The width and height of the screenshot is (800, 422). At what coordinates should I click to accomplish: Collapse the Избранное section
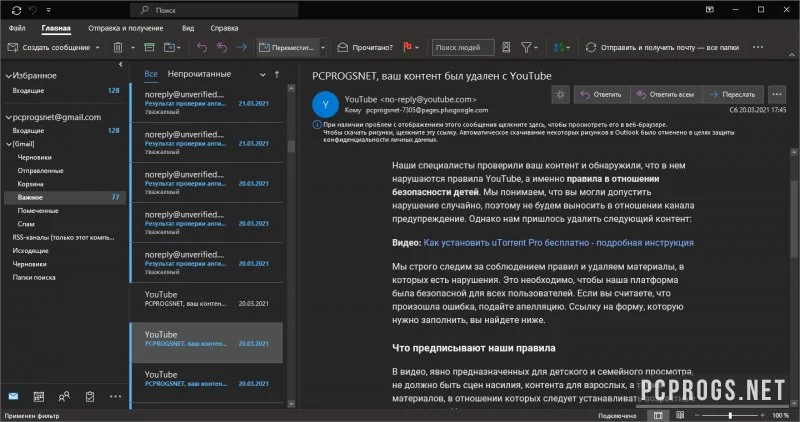pyautogui.click(x=9, y=76)
